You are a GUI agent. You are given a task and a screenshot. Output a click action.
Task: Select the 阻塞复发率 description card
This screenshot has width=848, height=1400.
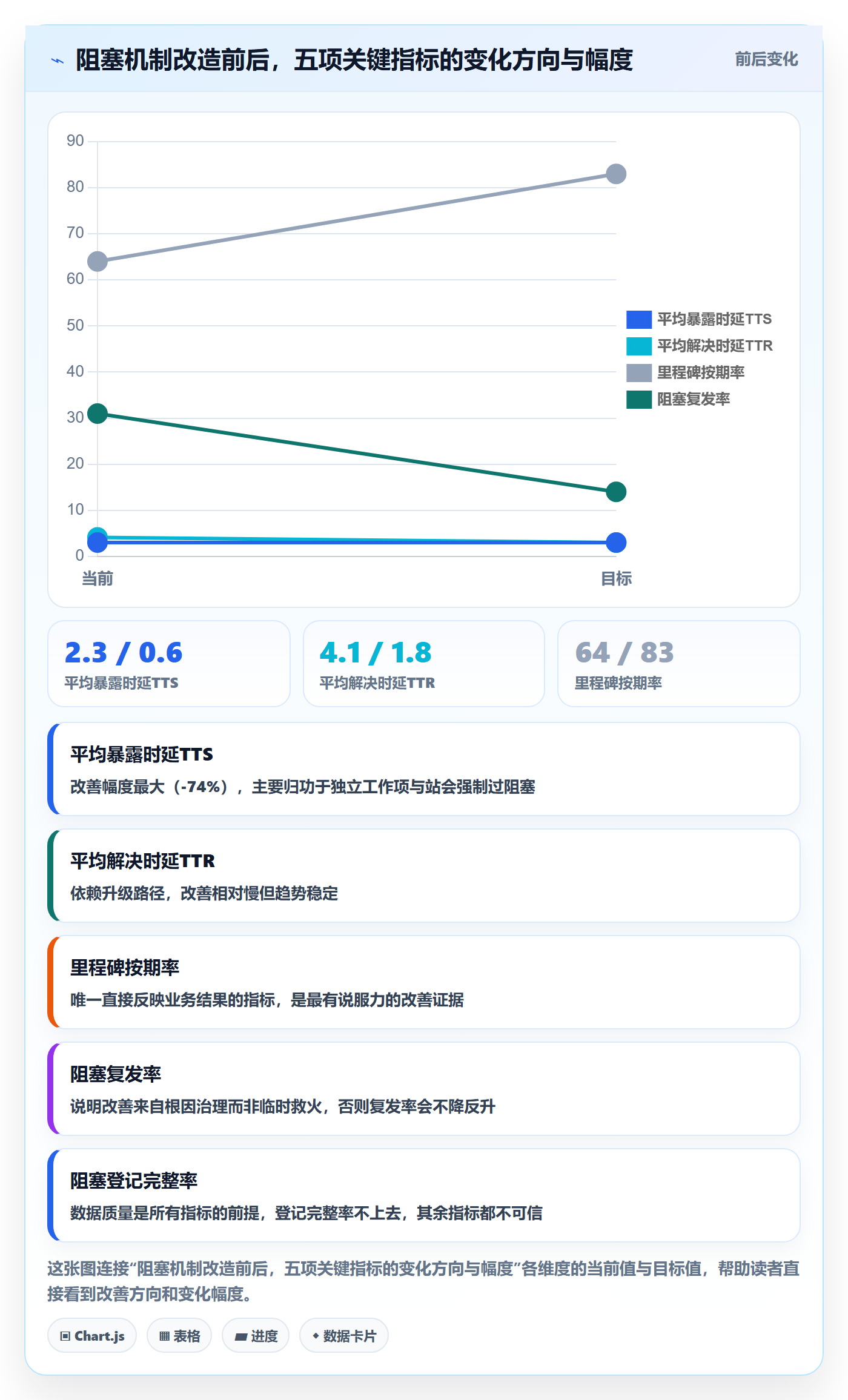[424, 1089]
